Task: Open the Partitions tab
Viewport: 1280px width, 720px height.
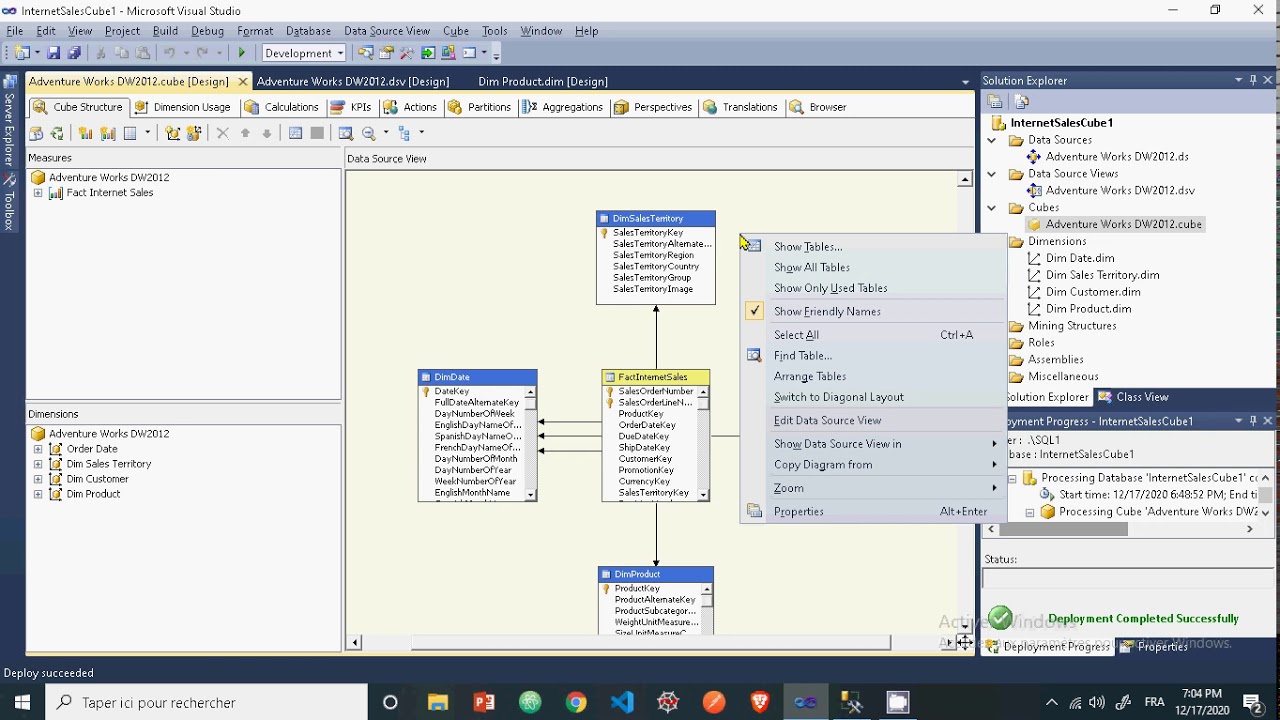Action: (479, 107)
